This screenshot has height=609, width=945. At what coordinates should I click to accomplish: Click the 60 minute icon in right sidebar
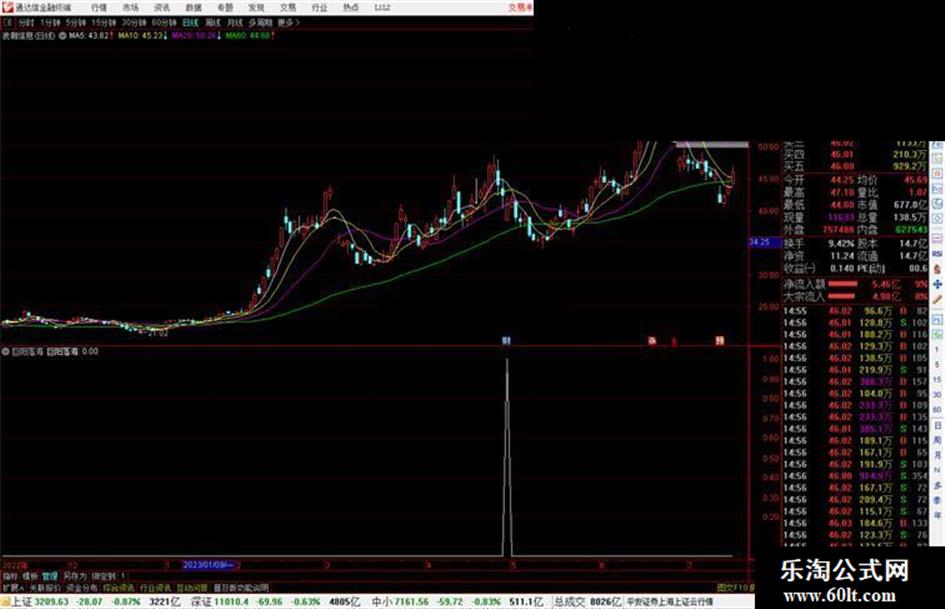click(937, 410)
